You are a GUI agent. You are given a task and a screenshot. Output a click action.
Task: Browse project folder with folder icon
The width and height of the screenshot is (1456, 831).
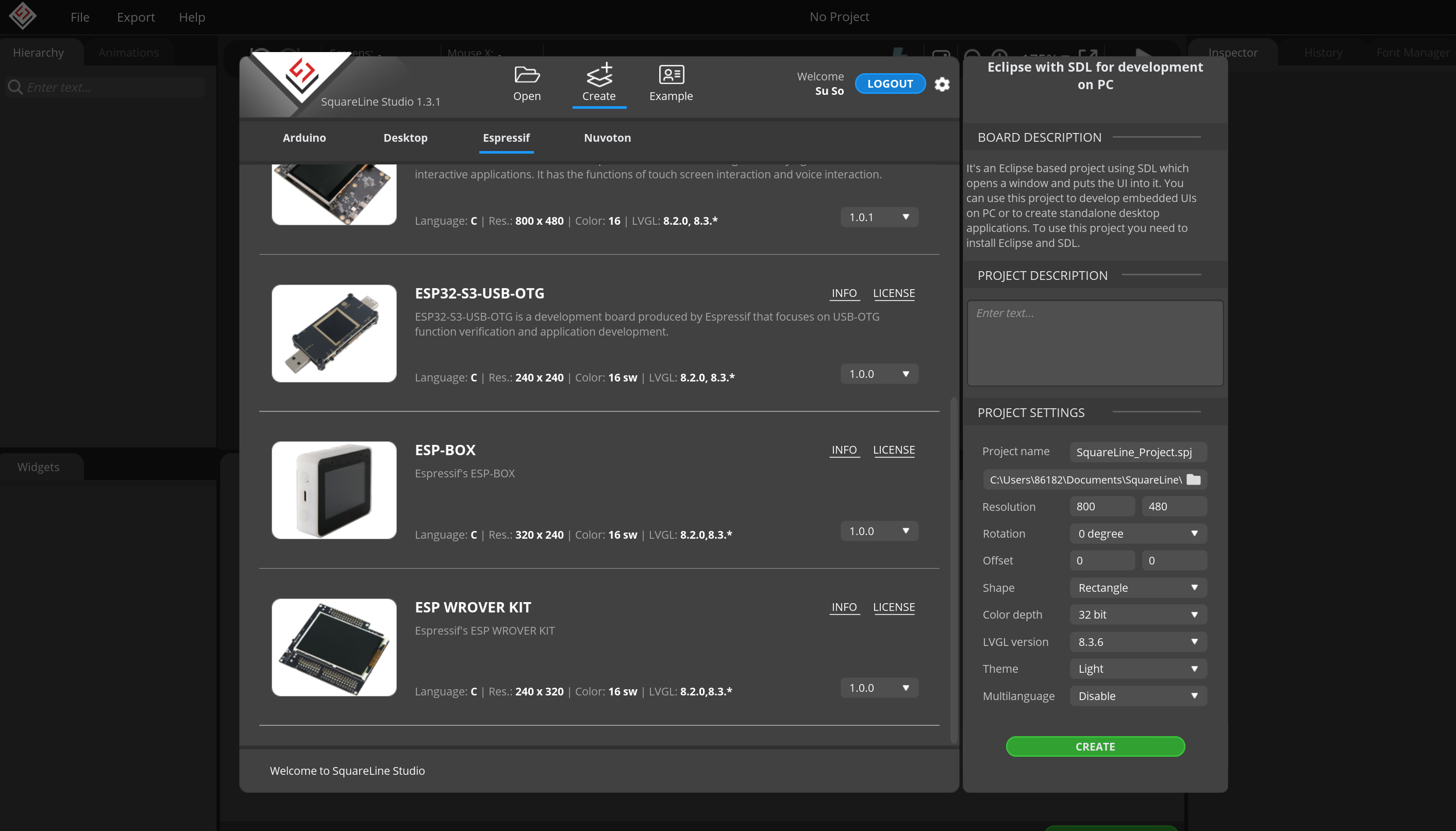point(1194,479)
